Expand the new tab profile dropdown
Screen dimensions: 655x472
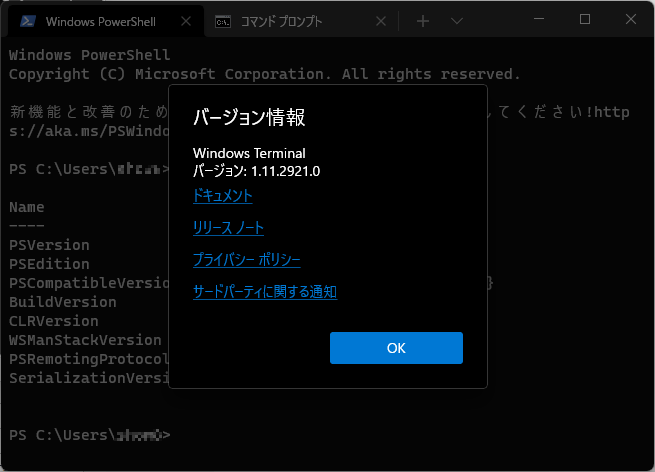tap(457, 21)
